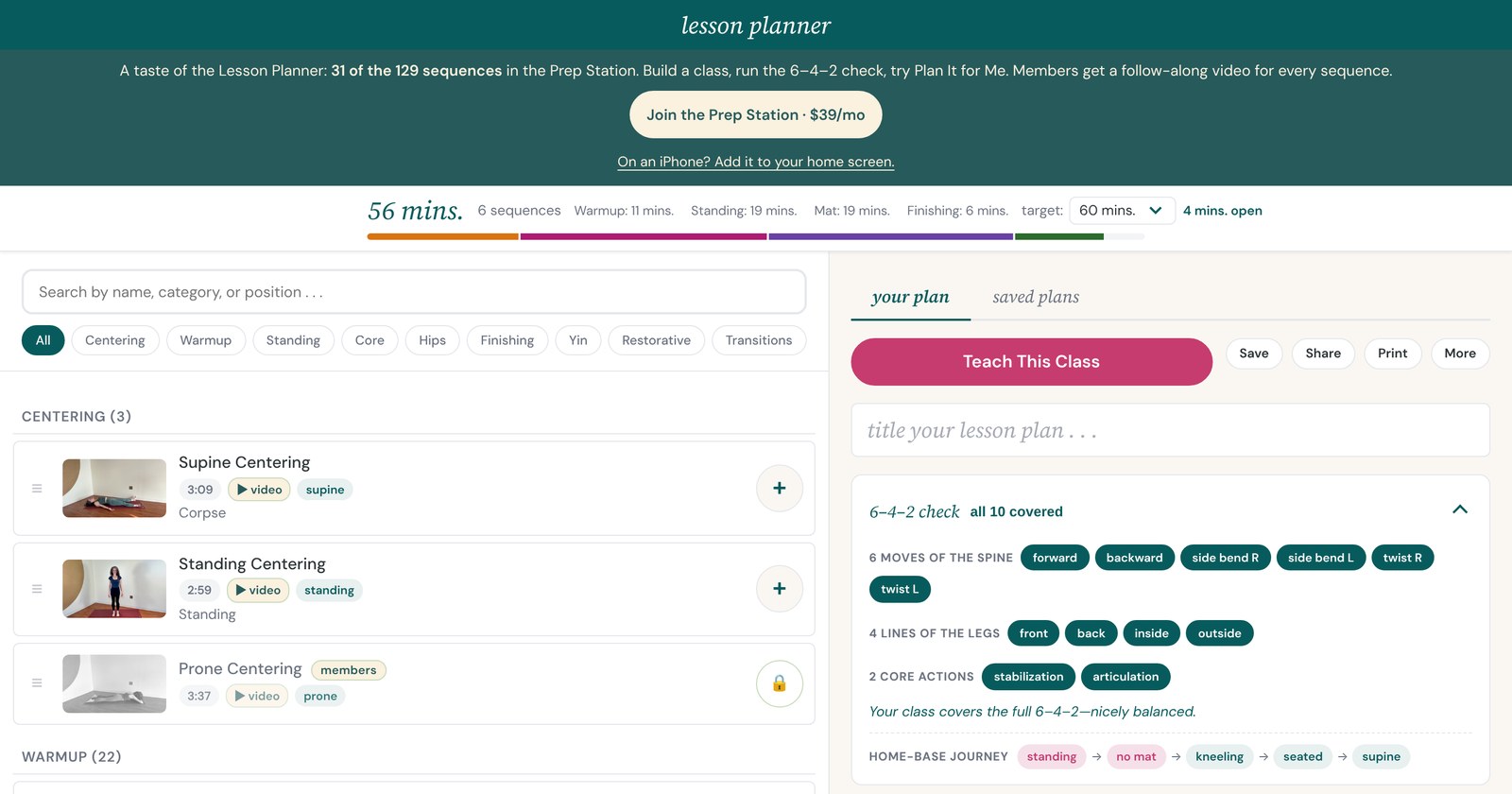Click Join the Prep Station button
Viewport: 1512px width, 794px height.
[756, 115]
